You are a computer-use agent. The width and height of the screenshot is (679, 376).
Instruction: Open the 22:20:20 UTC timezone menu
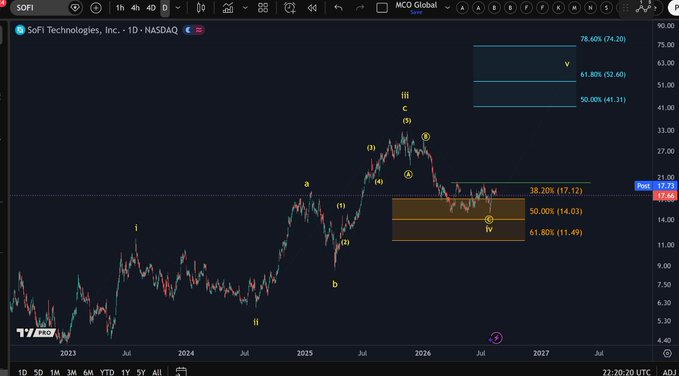626,372
